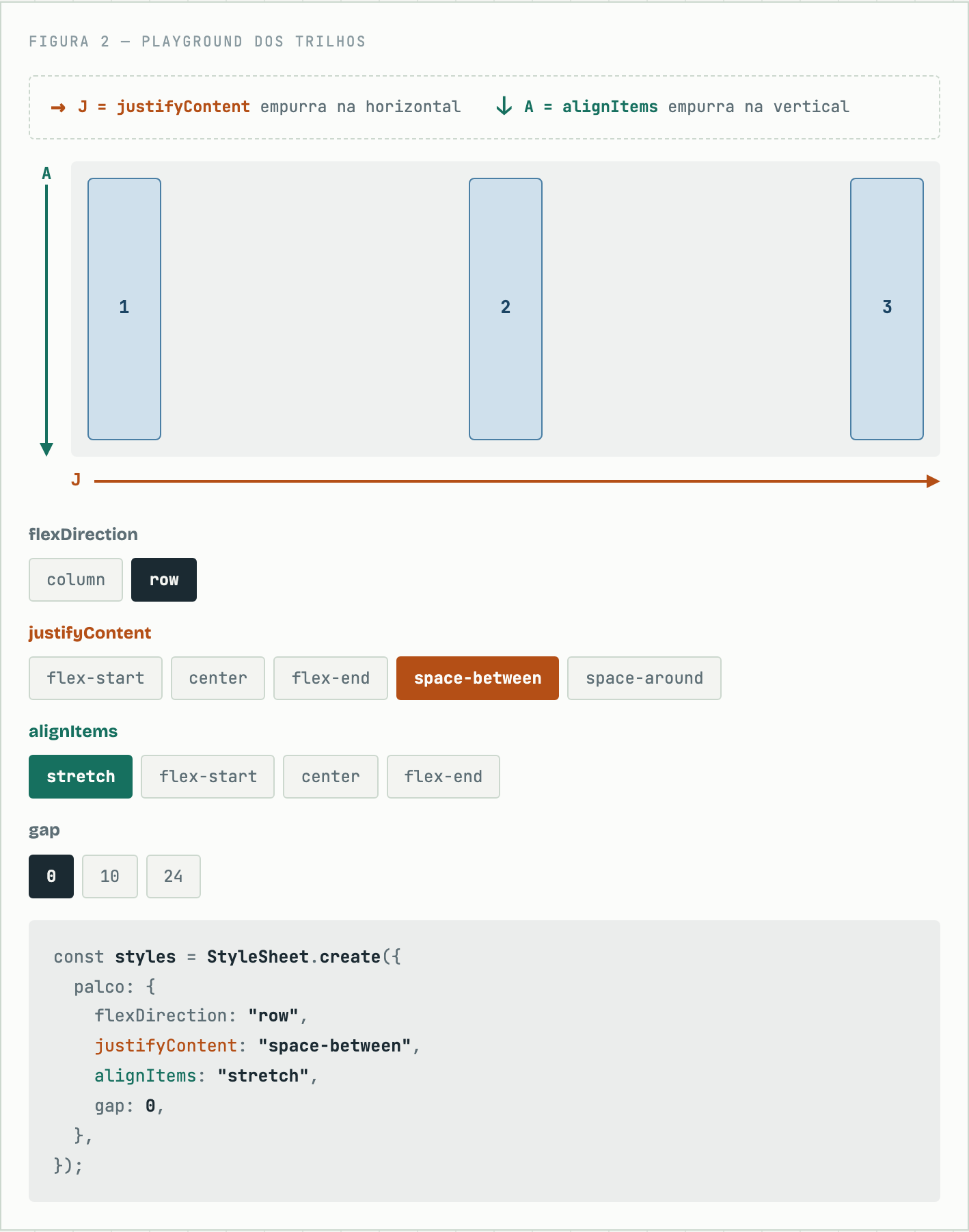Click the code line "const styles = StyleSheet.create({"
The width and height of the screenshot is (969, 1232).
point(228,956)
